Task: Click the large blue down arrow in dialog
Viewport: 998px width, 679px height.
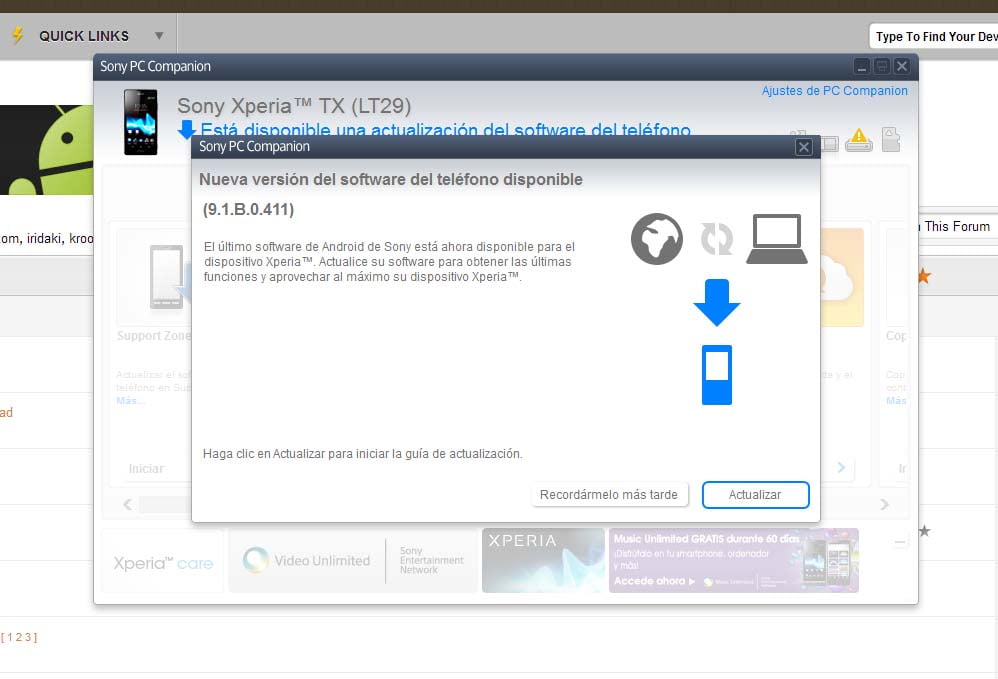Action: tap(717, 303)
